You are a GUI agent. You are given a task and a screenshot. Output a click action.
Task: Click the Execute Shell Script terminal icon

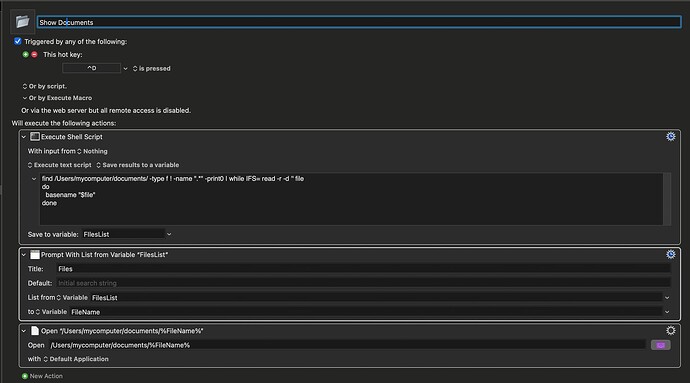[x=35, y=137]
